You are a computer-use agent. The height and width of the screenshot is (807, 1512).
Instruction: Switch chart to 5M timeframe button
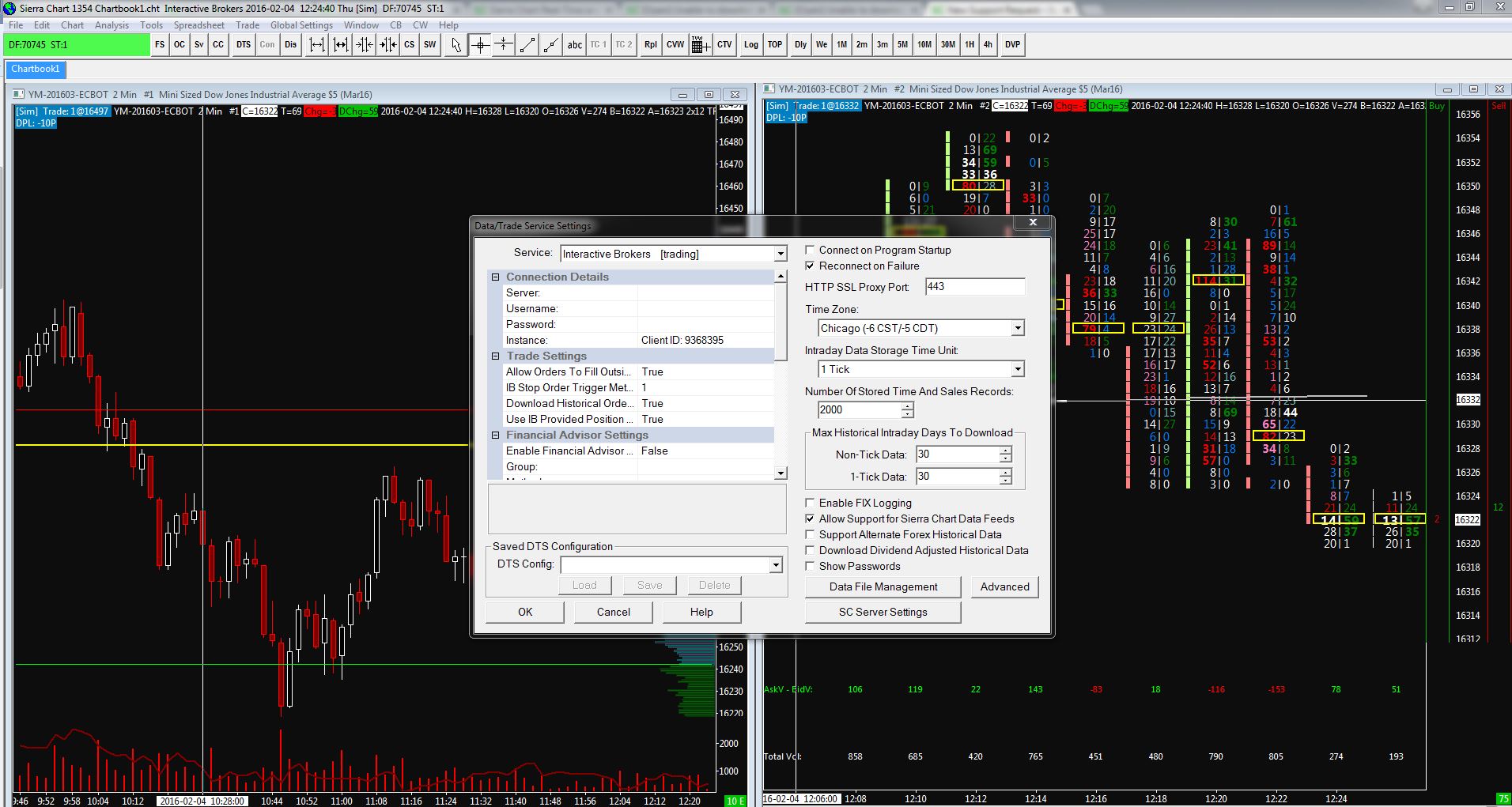902,45
